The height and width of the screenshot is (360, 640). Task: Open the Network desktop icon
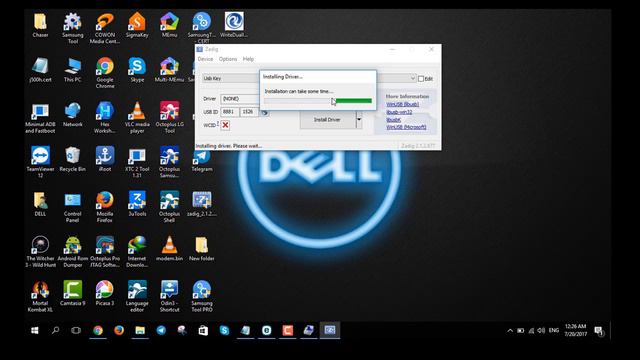click(x=73, y=114)
